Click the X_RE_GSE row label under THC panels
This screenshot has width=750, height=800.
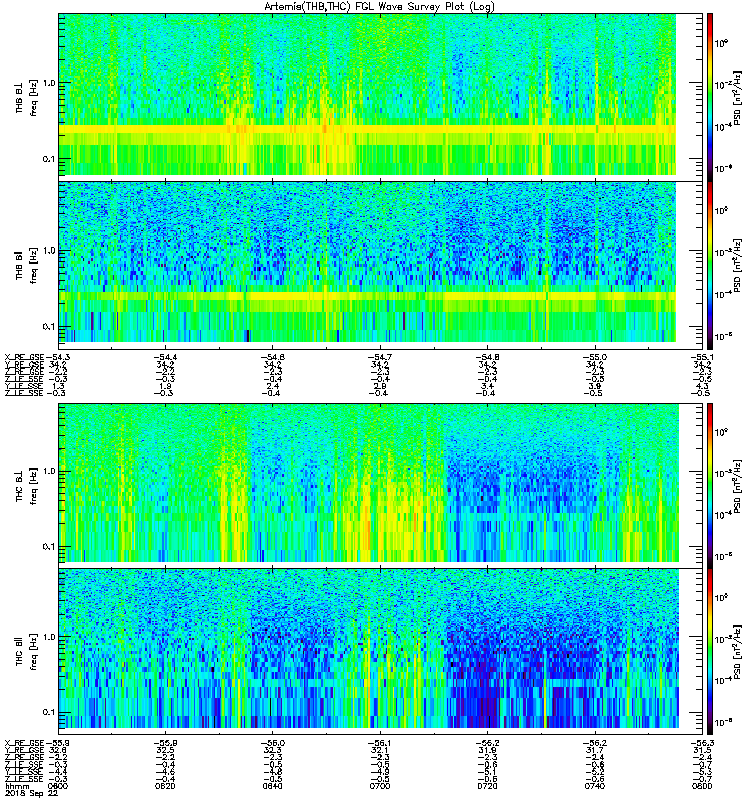pyautogui.click(x=24, y=743)
